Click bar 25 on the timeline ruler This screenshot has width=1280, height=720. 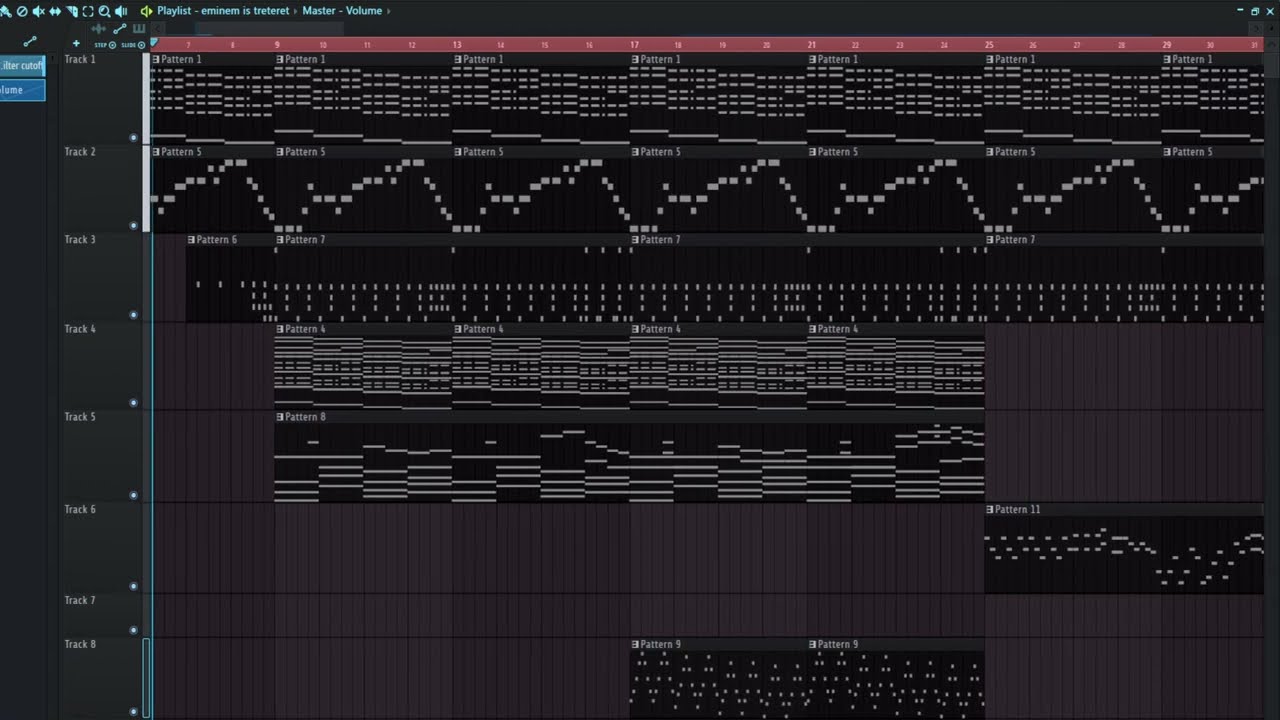click(x=989, y=45)
